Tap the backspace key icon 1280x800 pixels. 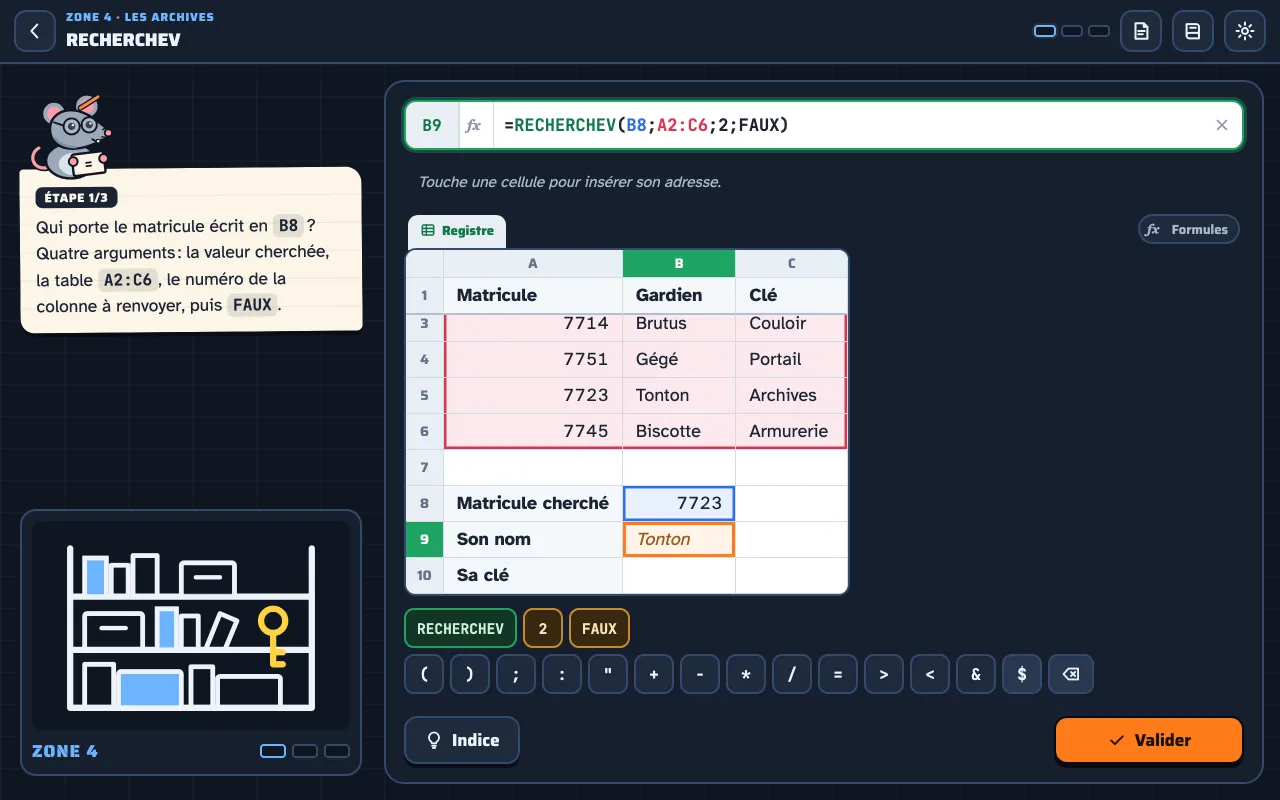coord(1071,674)
